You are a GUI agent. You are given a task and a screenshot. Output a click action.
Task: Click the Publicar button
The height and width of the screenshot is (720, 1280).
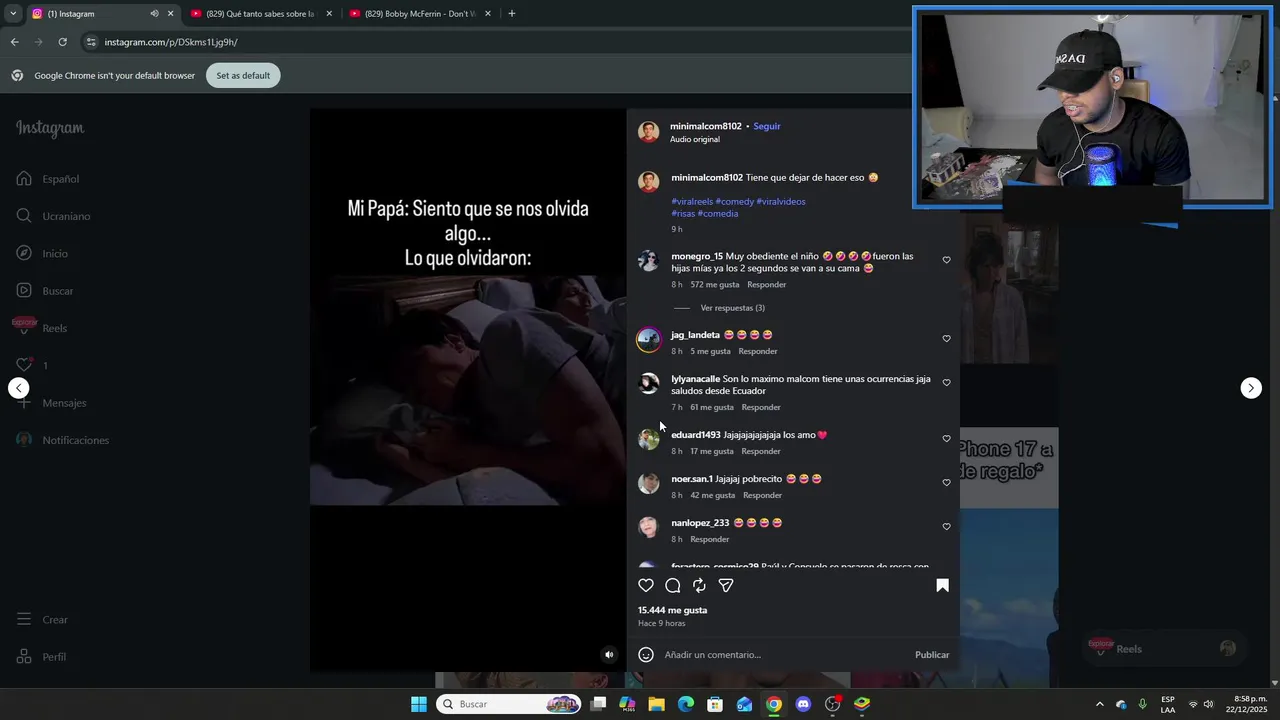(x=932, y=655)
